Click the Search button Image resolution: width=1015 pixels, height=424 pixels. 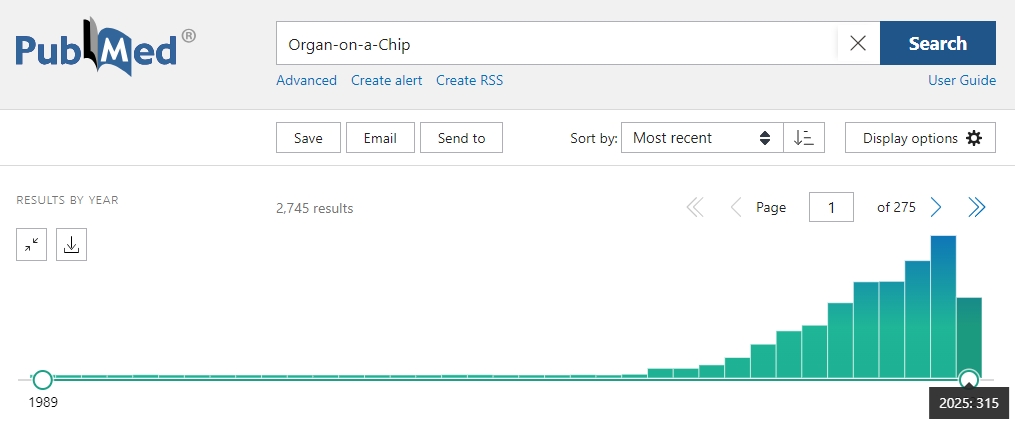(x=937, y=43)
